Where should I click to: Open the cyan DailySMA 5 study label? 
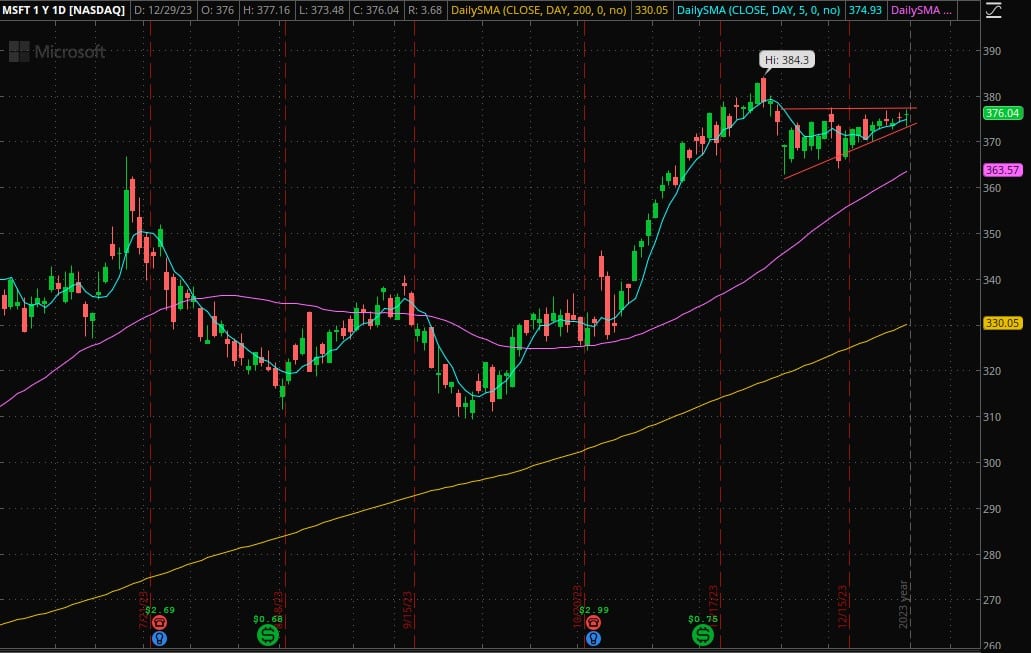pyautogui.click(x=759, y=10)
